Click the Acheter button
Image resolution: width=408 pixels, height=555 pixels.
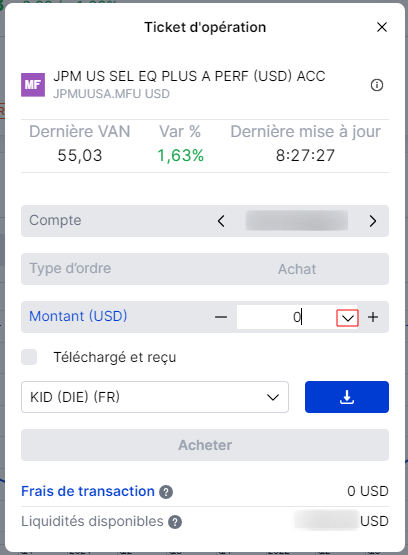tap(205, 445)
